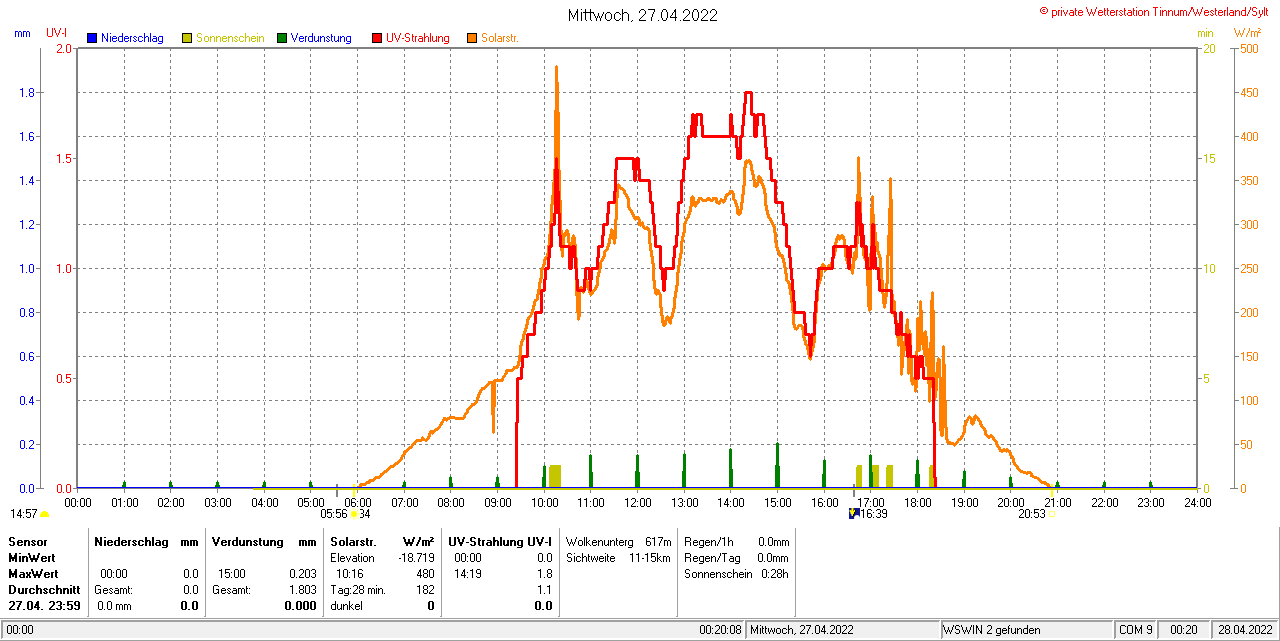Click the dunkel label in Solarstr. column

coord(347,606)
